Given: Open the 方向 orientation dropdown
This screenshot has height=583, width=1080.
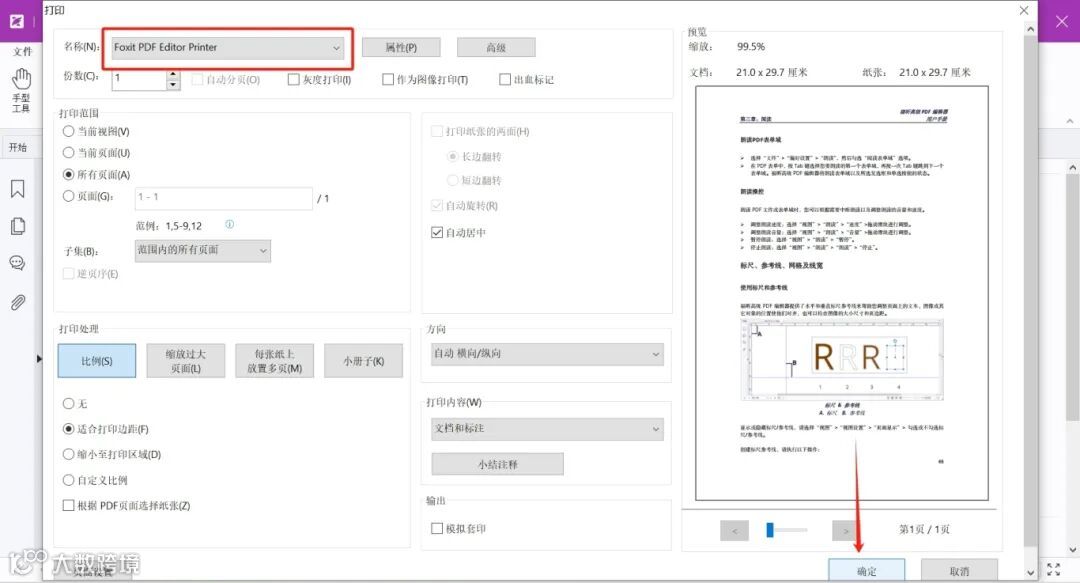Looking at the screenshot, I should point(548,354).
